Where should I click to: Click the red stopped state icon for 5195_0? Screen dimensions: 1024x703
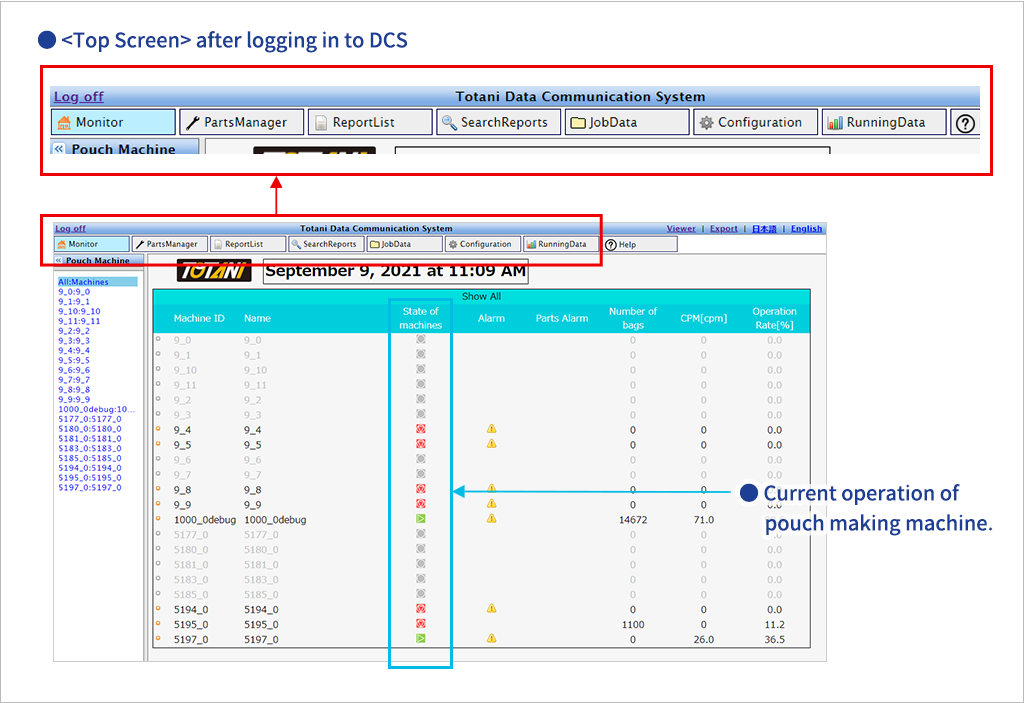(x=421, y=624)
